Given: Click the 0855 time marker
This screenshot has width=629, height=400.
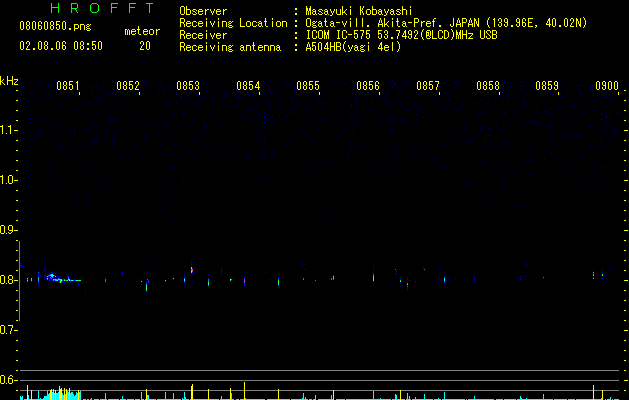Looking at the screenshot, I should [x=308, y=85].
